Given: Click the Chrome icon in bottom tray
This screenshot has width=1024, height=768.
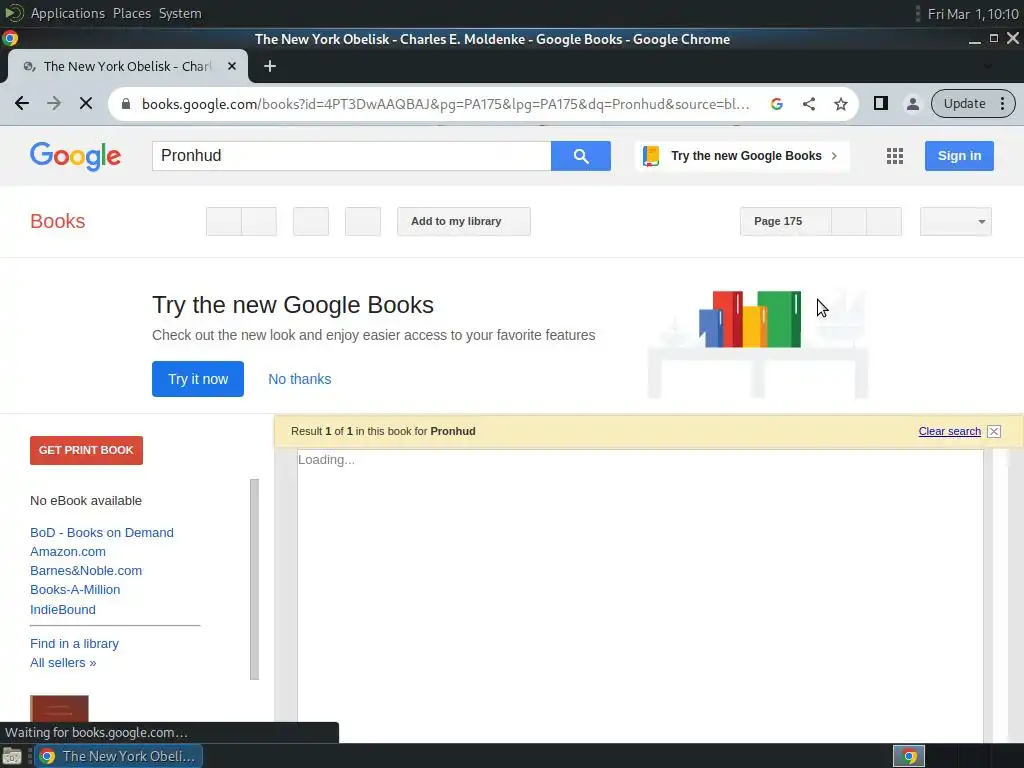Looking at the screenshot, I should [909, 756].
